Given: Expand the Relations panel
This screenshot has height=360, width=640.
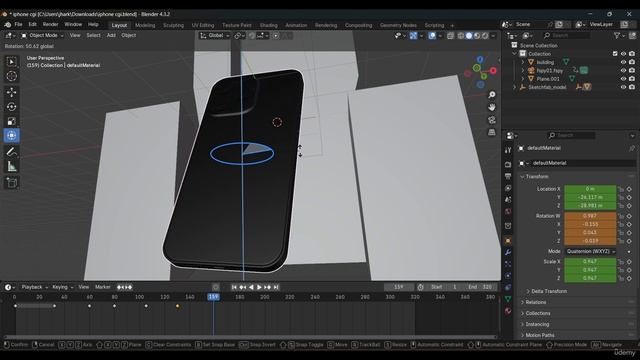Looking at the screenshot, I should 535,302.
